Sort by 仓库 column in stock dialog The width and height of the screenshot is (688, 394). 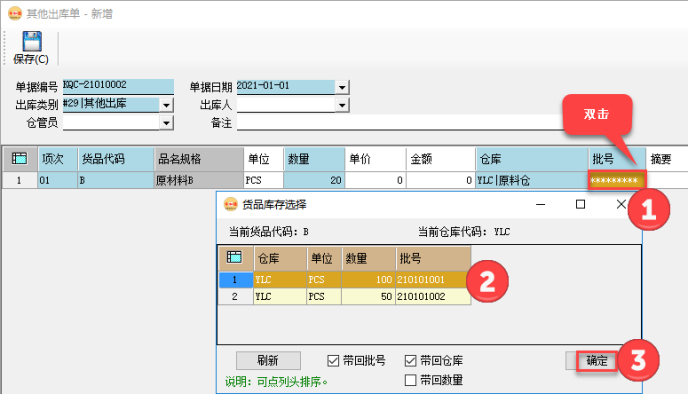[x=280, y=258]
